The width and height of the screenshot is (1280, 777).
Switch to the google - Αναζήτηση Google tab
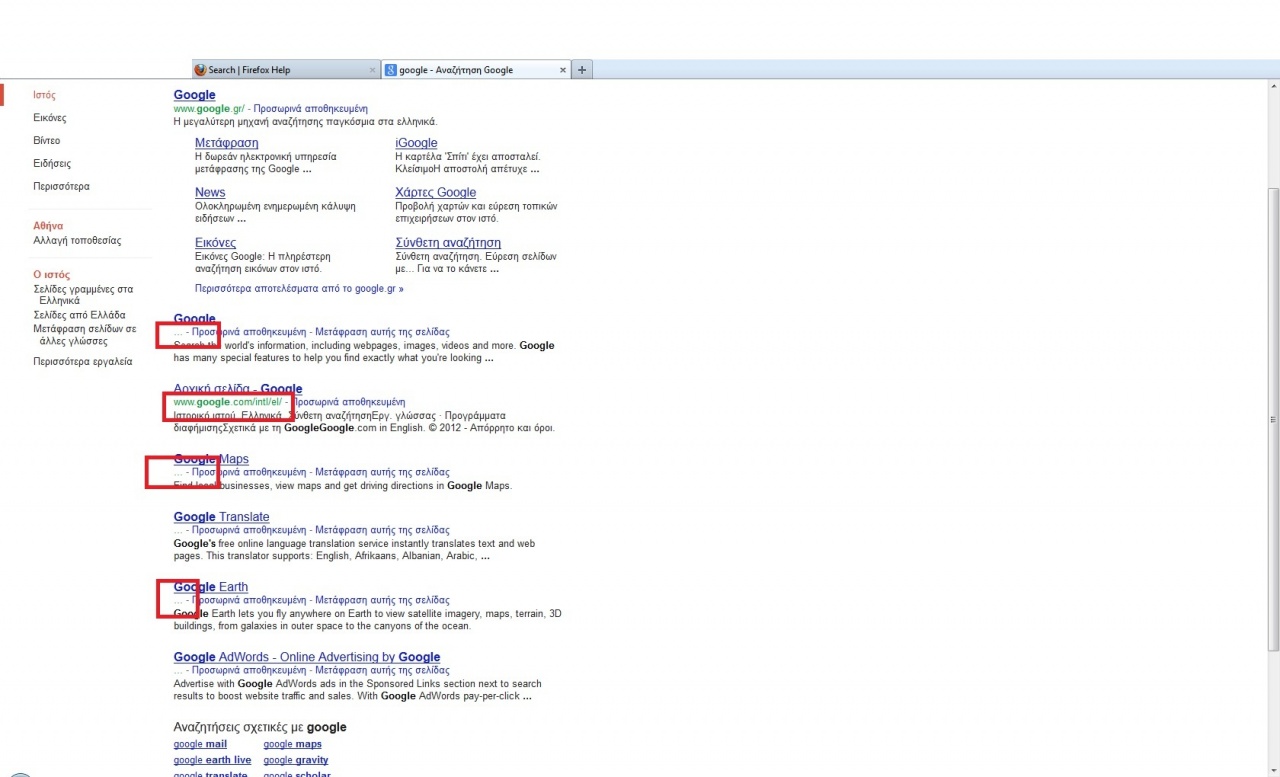[x=476, y=70]
